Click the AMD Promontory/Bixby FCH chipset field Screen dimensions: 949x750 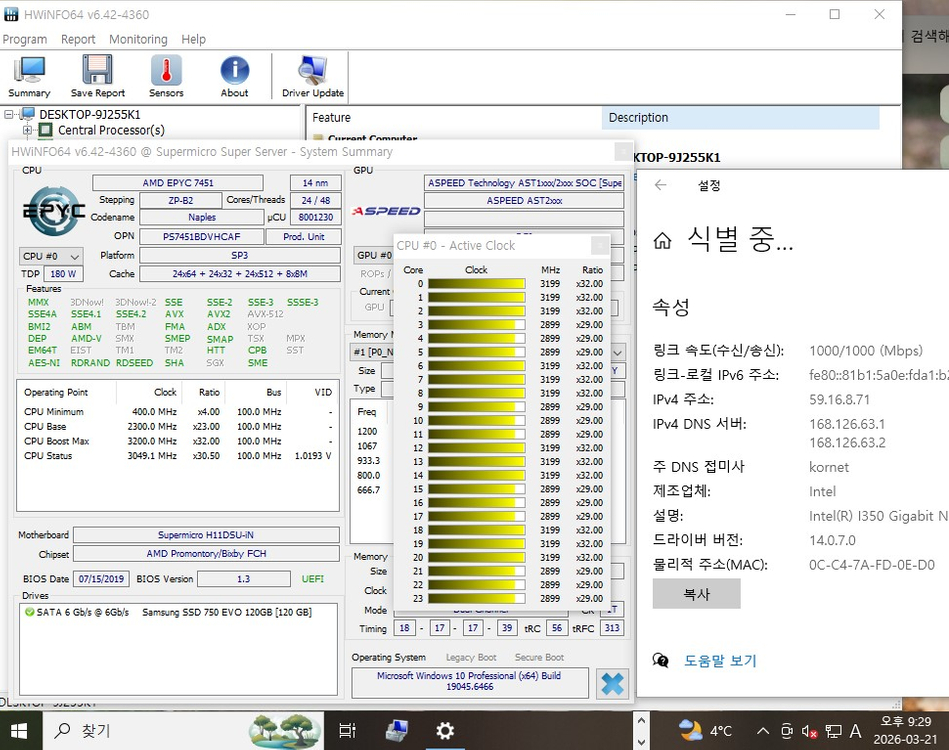point(206,554)
